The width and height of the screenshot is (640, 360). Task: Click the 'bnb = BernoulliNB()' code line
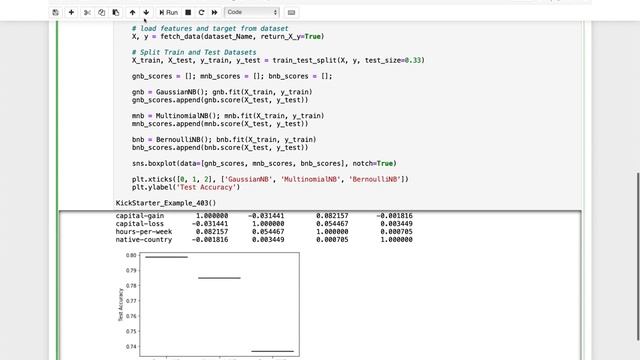[x=224, y=140]
